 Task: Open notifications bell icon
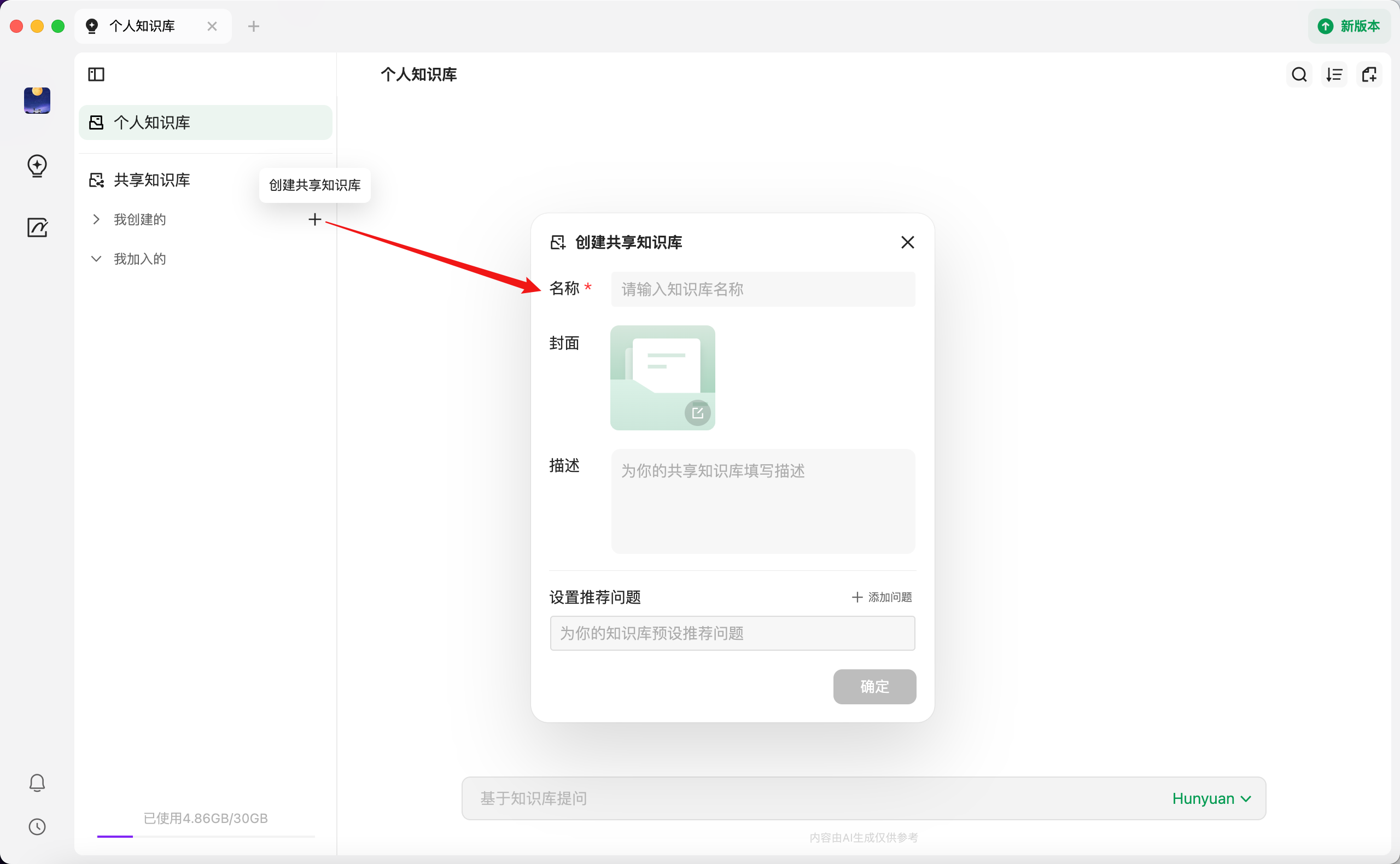pos(37,783)
